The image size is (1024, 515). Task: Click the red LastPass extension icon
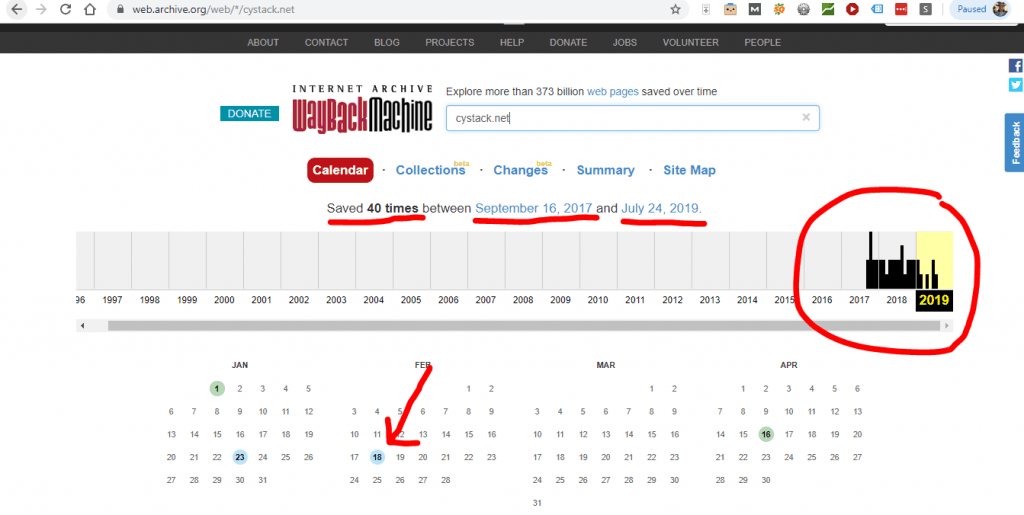[901, 10]
